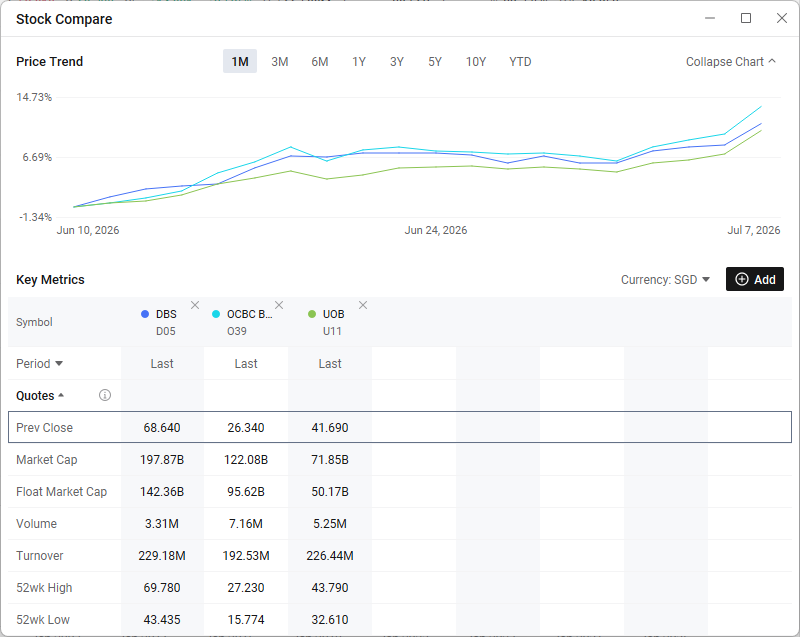Click DBS Prev Close value 68.640
800x637 pixels.
(x=162, y=428)
